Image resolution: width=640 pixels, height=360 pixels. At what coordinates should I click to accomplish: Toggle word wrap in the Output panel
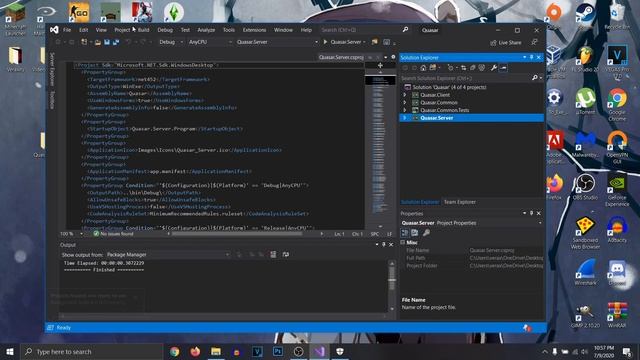coord(286,255)
